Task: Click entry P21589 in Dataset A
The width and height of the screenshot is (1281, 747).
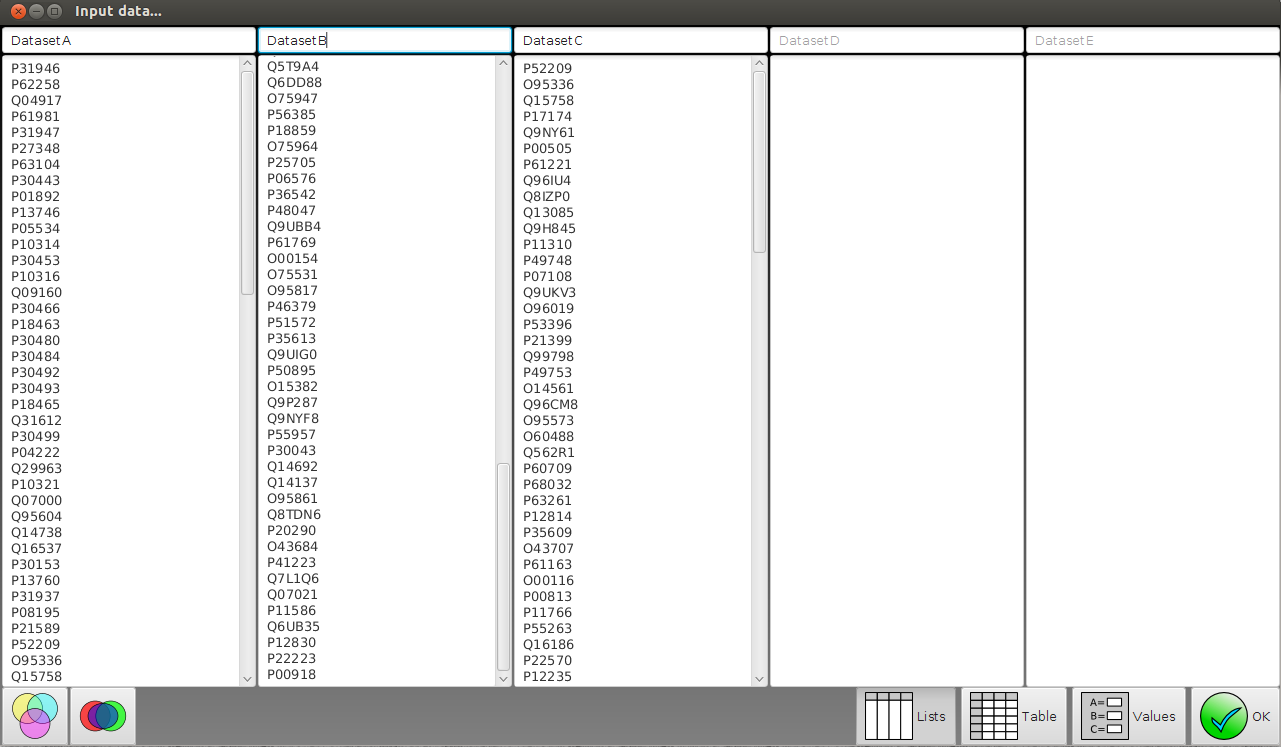Action: tap(36, 628)
